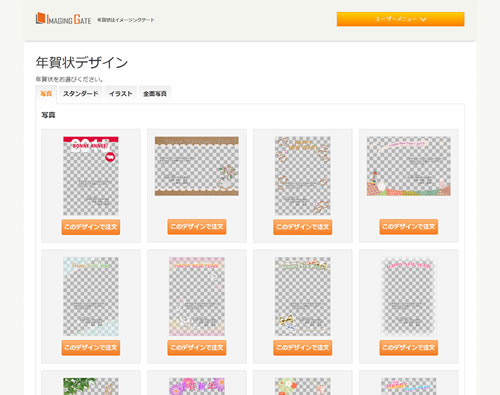Select the purple flowers card thumbnail
The image size is (500, 395).
(x=197, y=386)
